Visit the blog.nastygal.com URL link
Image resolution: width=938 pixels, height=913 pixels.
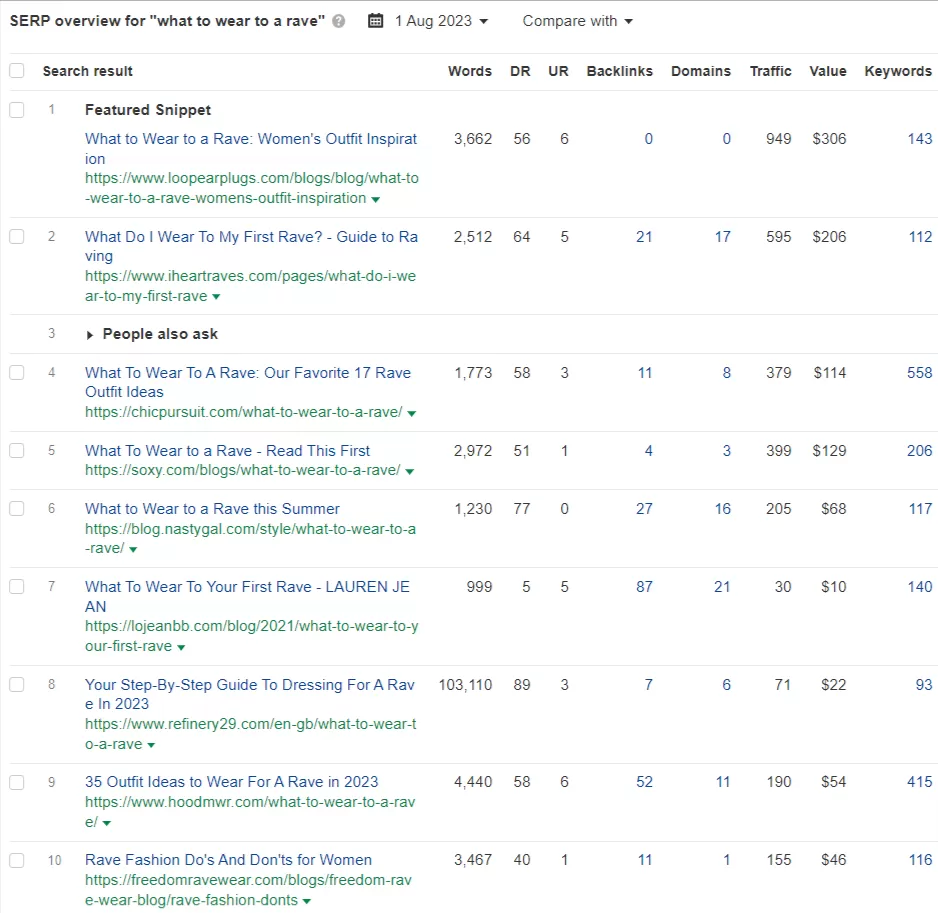click(250, 538)
